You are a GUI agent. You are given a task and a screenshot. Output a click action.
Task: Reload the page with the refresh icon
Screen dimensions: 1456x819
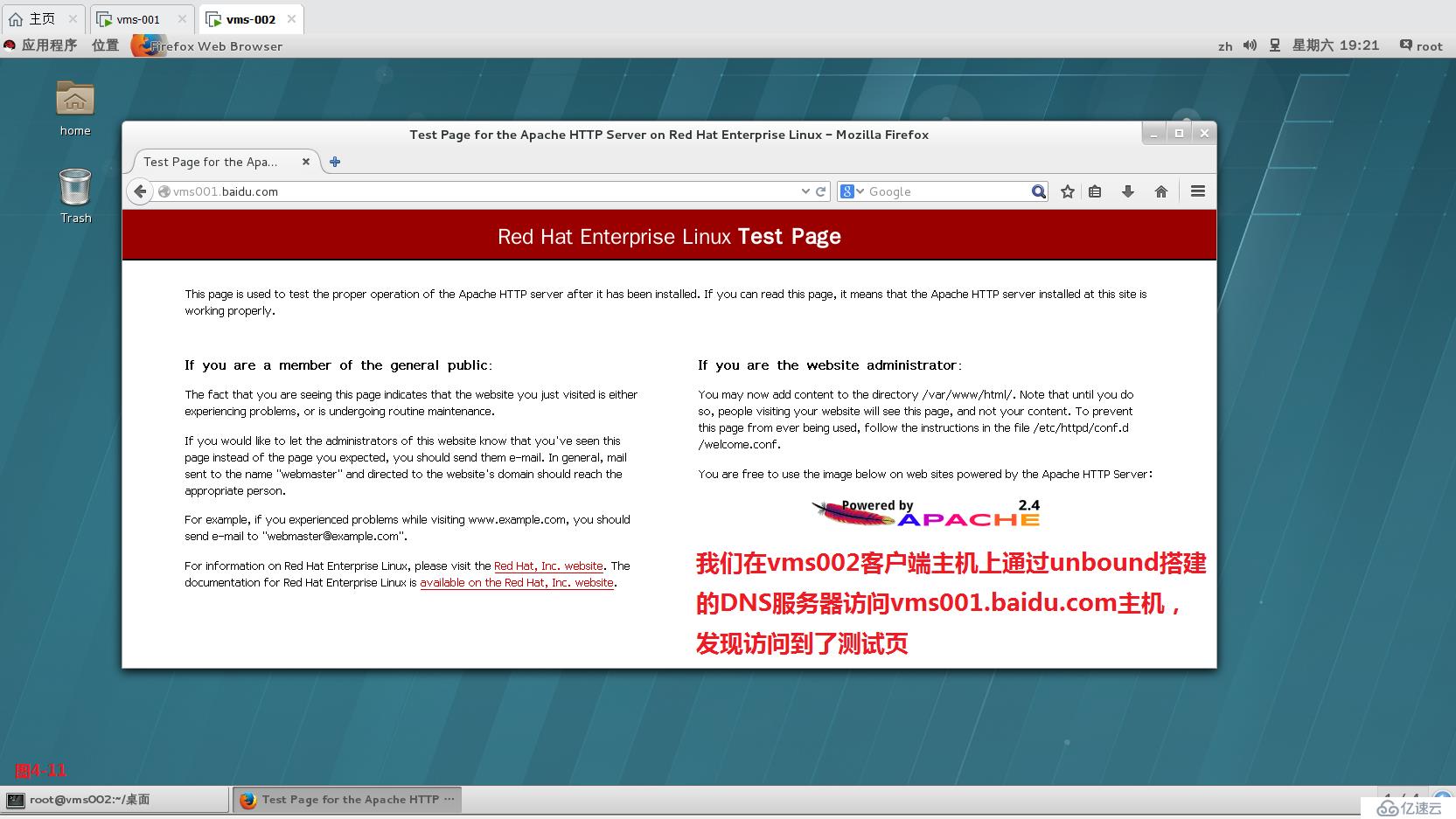(821, 191)
